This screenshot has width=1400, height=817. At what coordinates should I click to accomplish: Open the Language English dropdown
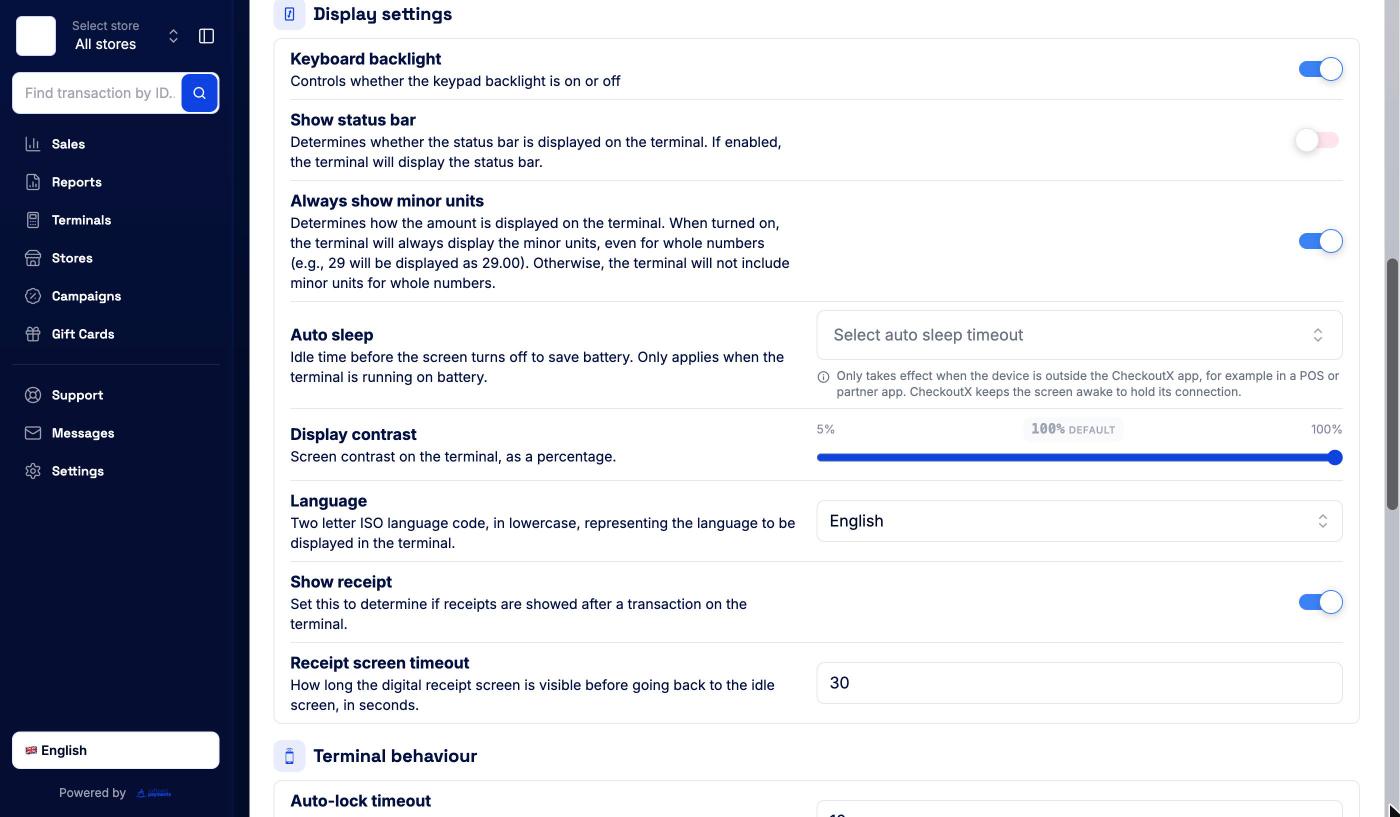click(1079, 521)
